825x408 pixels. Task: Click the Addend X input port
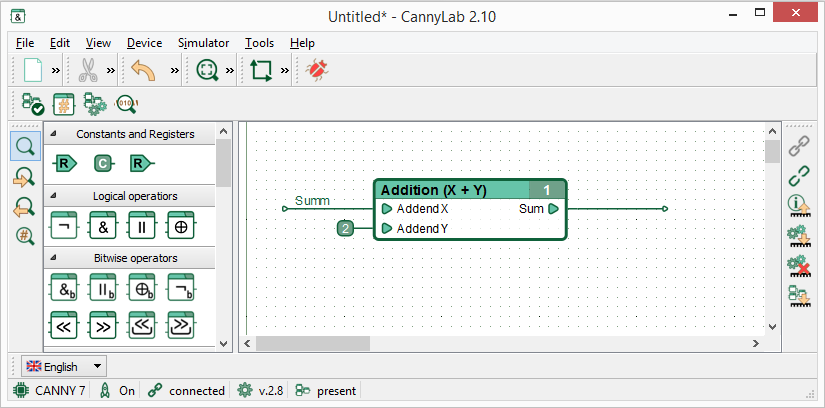387,209
